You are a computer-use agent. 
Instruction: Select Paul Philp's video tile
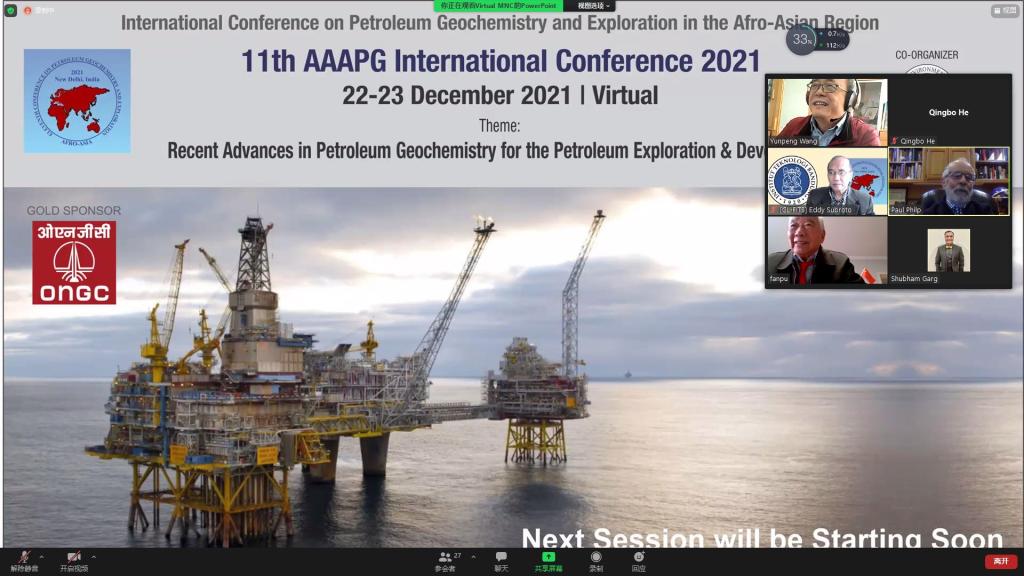coord(949,182)
